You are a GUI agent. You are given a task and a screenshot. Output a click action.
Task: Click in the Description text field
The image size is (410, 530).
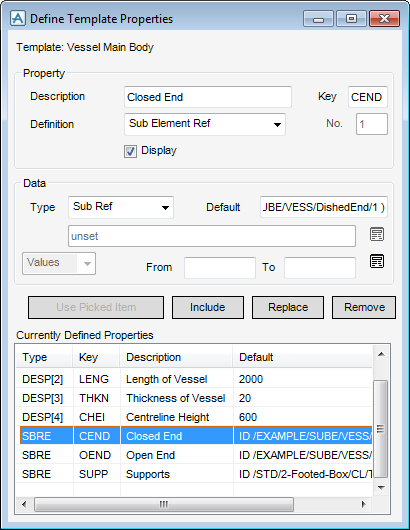pos(208,97)
